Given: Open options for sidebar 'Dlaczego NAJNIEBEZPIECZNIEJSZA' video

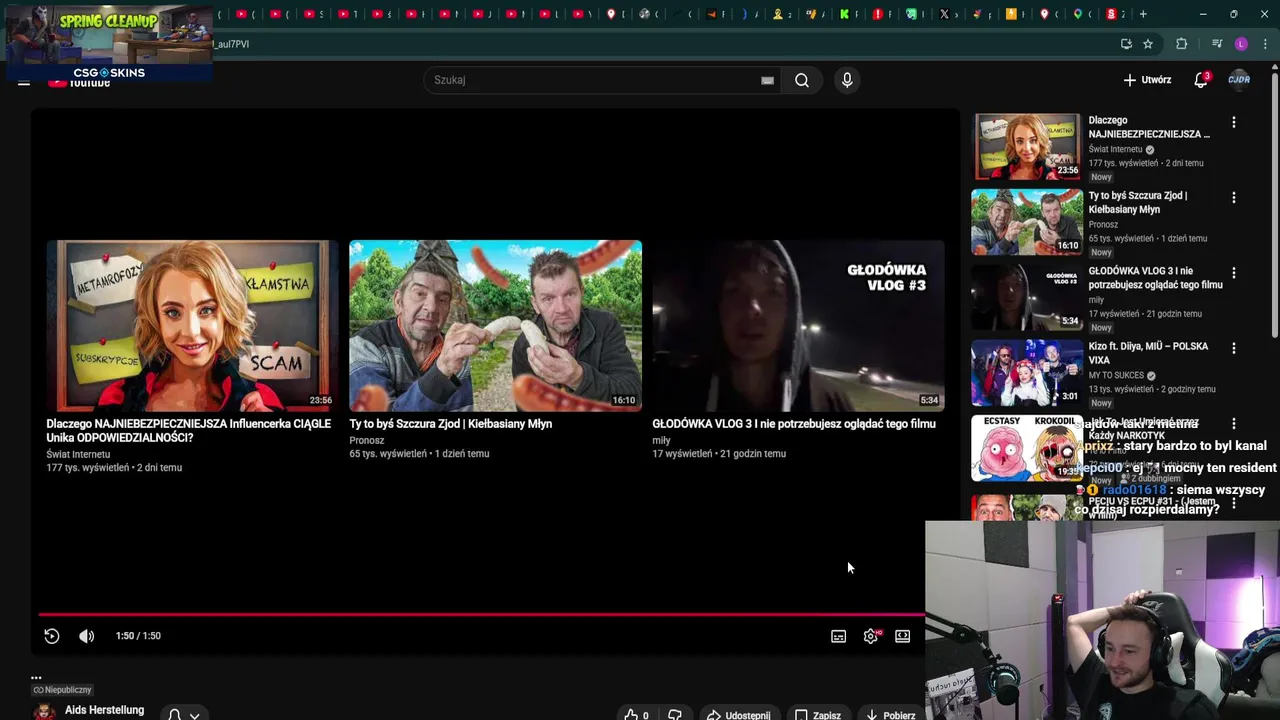Looking at the screenshot, I should coord(1234,122).
